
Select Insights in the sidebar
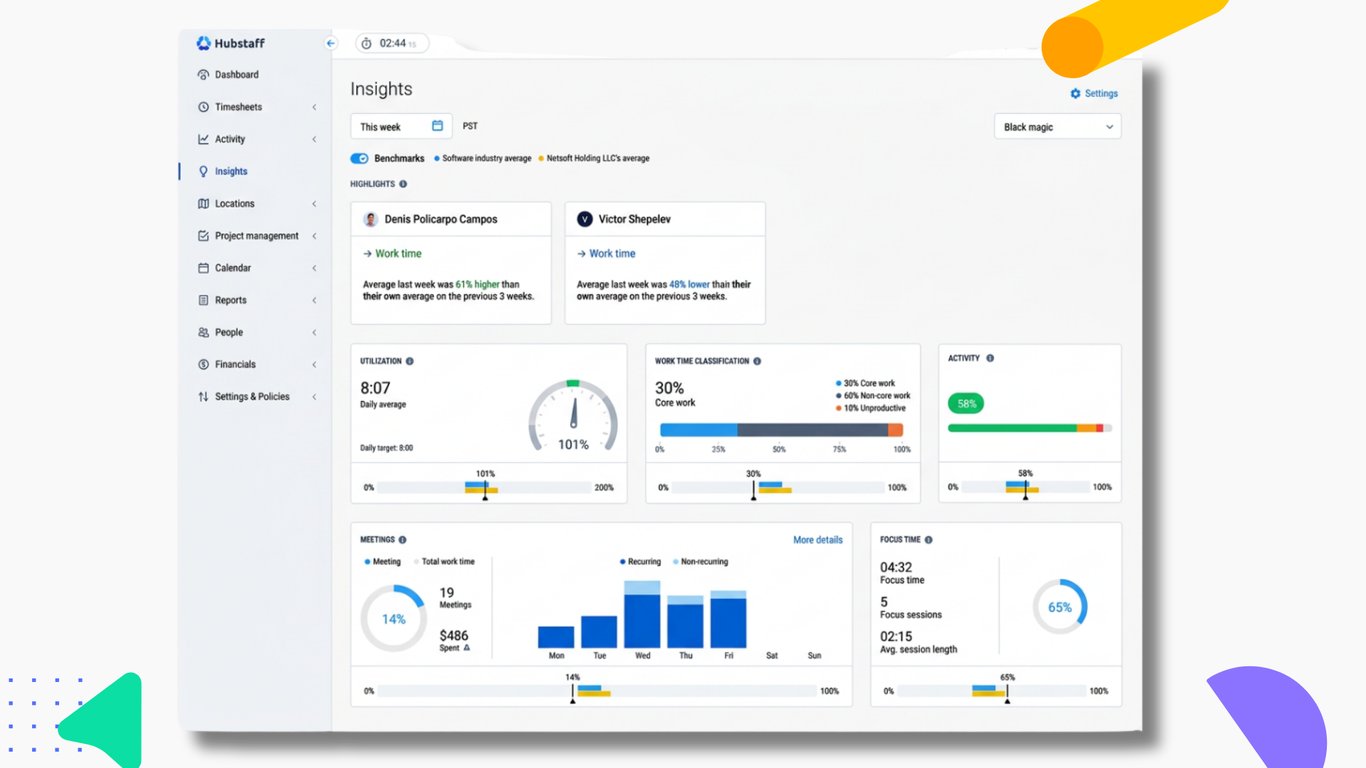231,171
